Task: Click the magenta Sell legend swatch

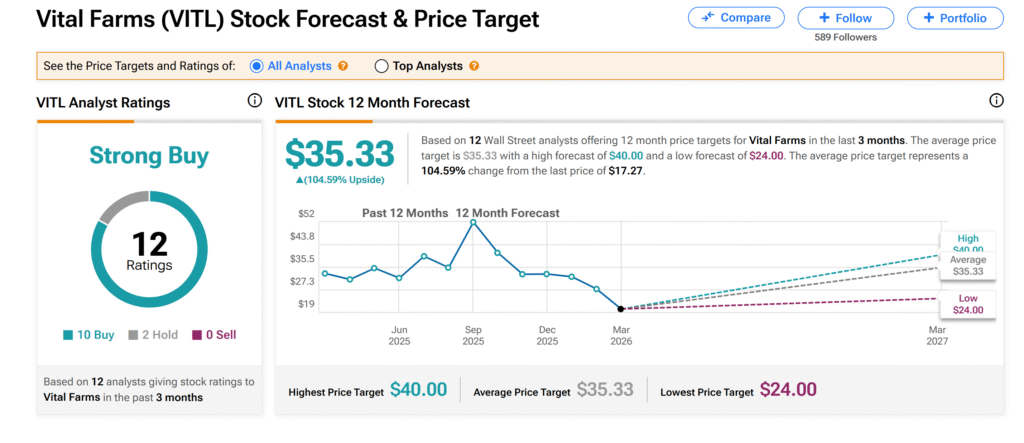Action: coord(197,336)
